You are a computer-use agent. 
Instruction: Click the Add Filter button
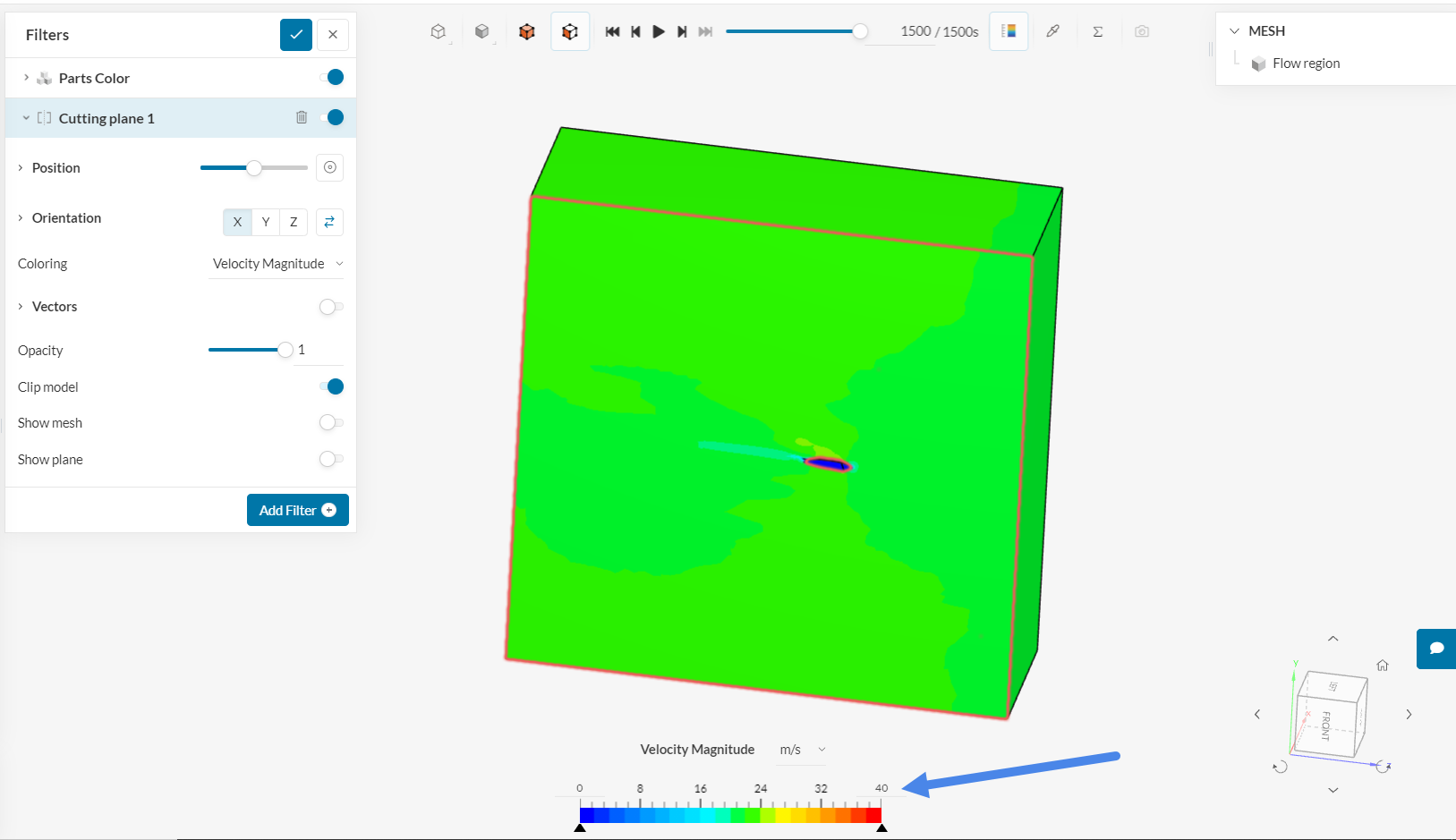297,509
